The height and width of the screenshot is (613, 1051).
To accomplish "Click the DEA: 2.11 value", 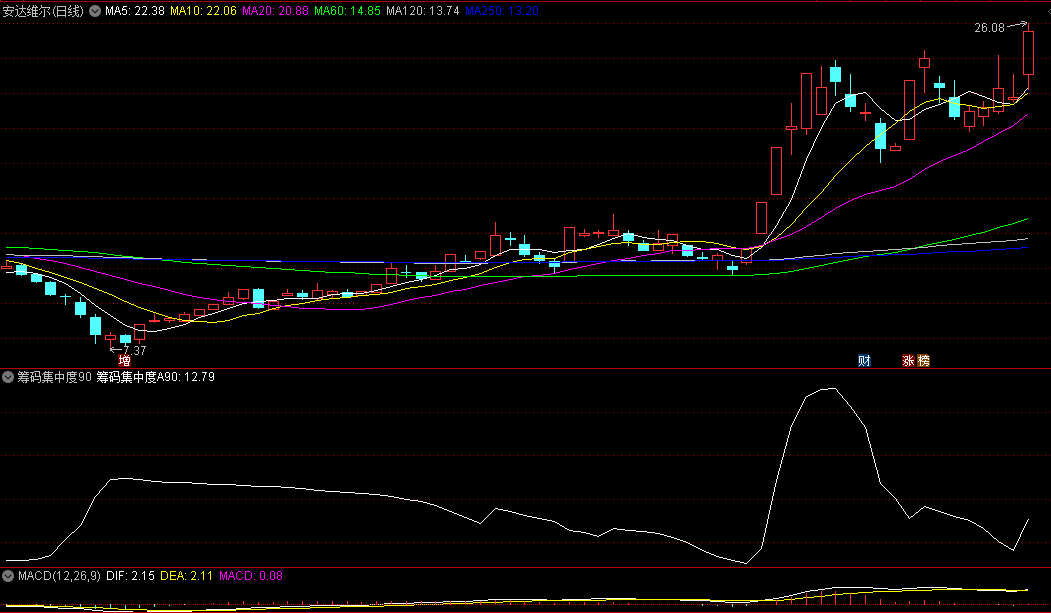I will tap(186, 575).
